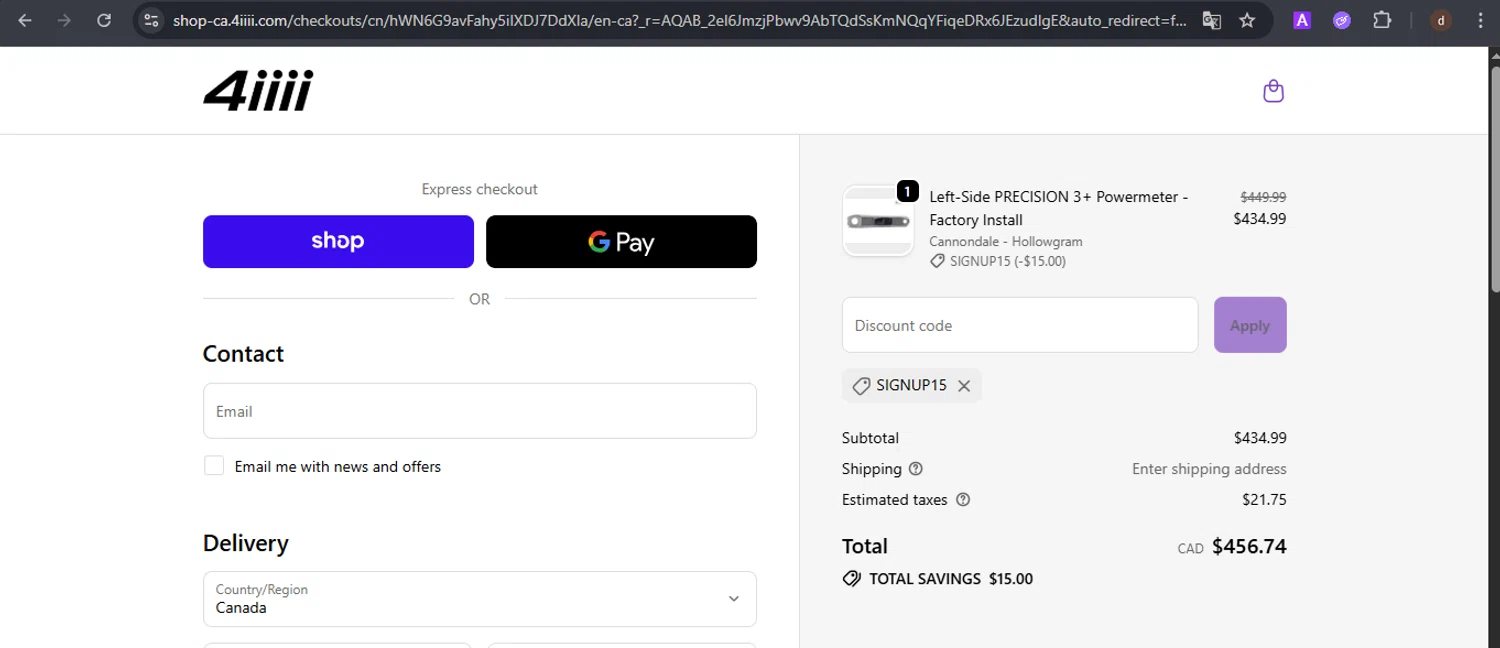Focus the Discount code field
Image resolution: width=1500 pixels, height=648 pixels.
coord(1020,325)
